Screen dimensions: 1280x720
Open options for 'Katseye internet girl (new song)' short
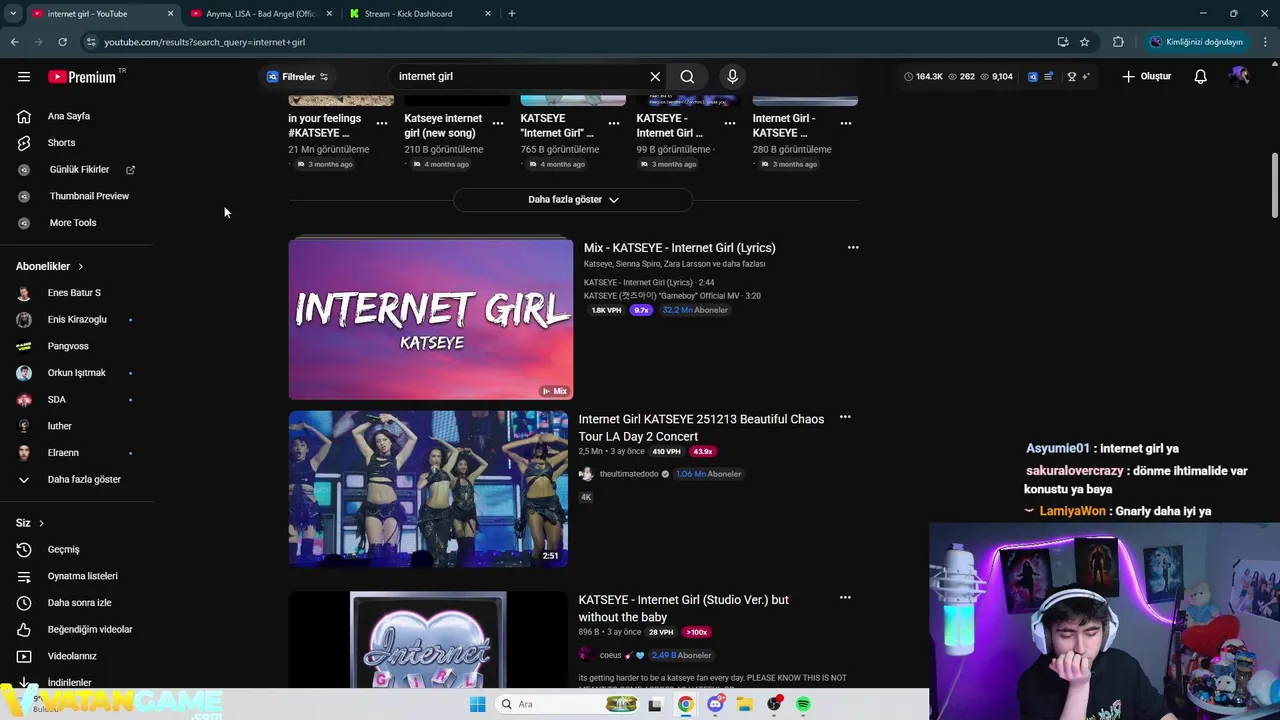click(498, 123)
